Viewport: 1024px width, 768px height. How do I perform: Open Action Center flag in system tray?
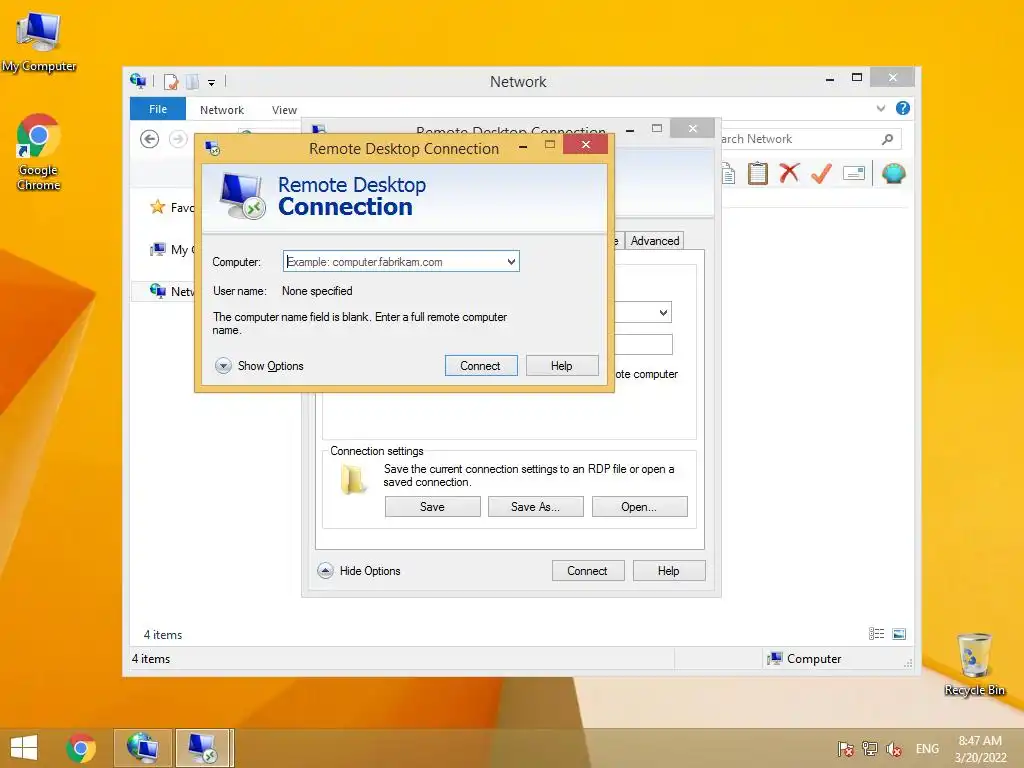tap(846, 749)
